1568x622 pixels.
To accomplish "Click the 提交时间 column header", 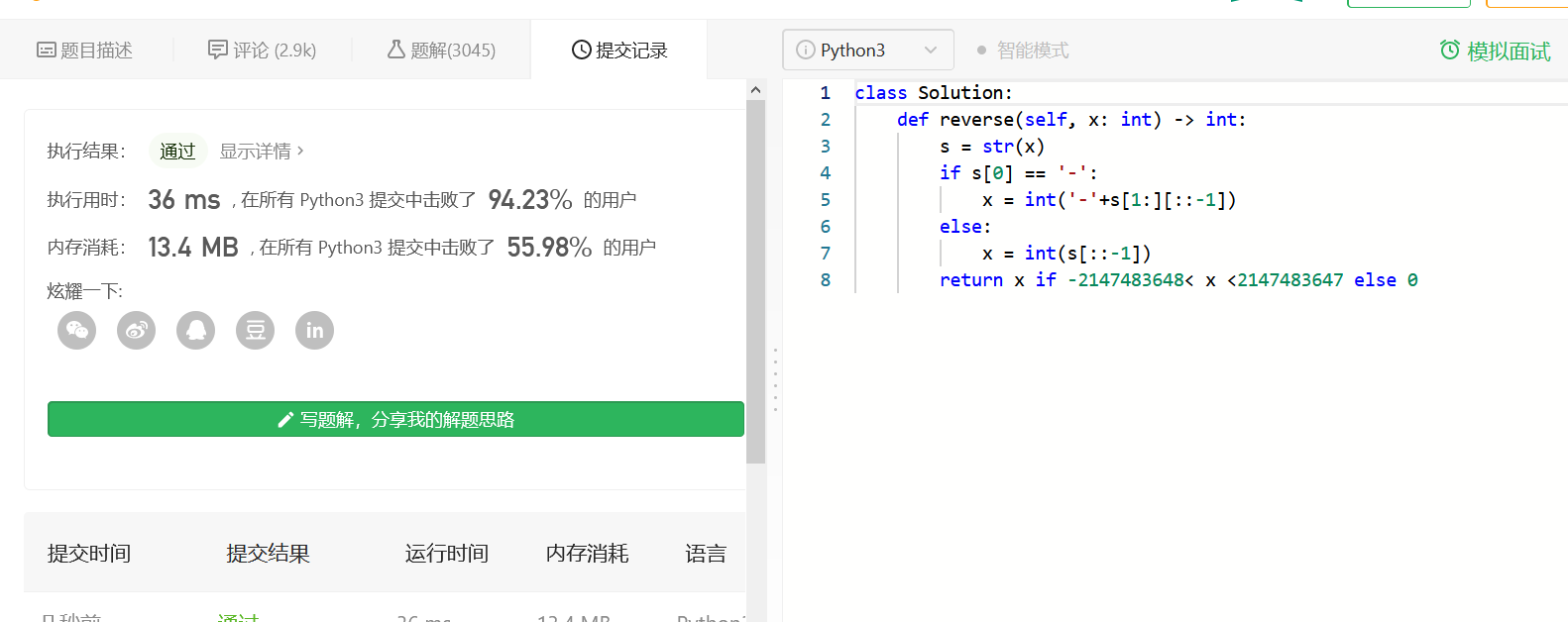I will click(89, 553).
